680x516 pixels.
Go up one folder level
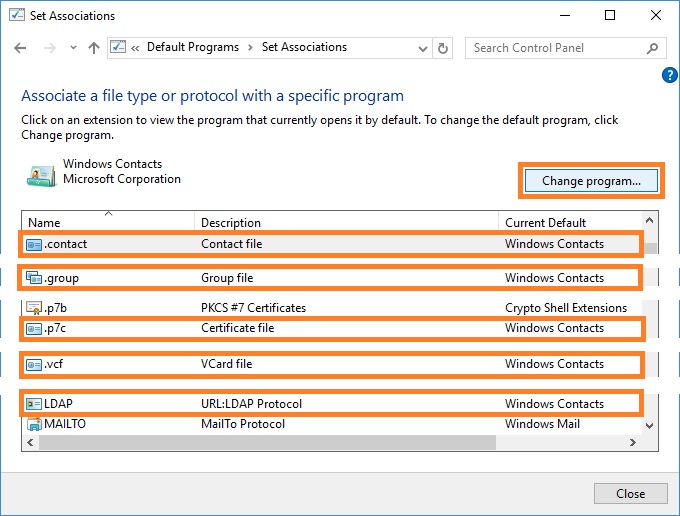pyautogui.click(x=94, y=48)
